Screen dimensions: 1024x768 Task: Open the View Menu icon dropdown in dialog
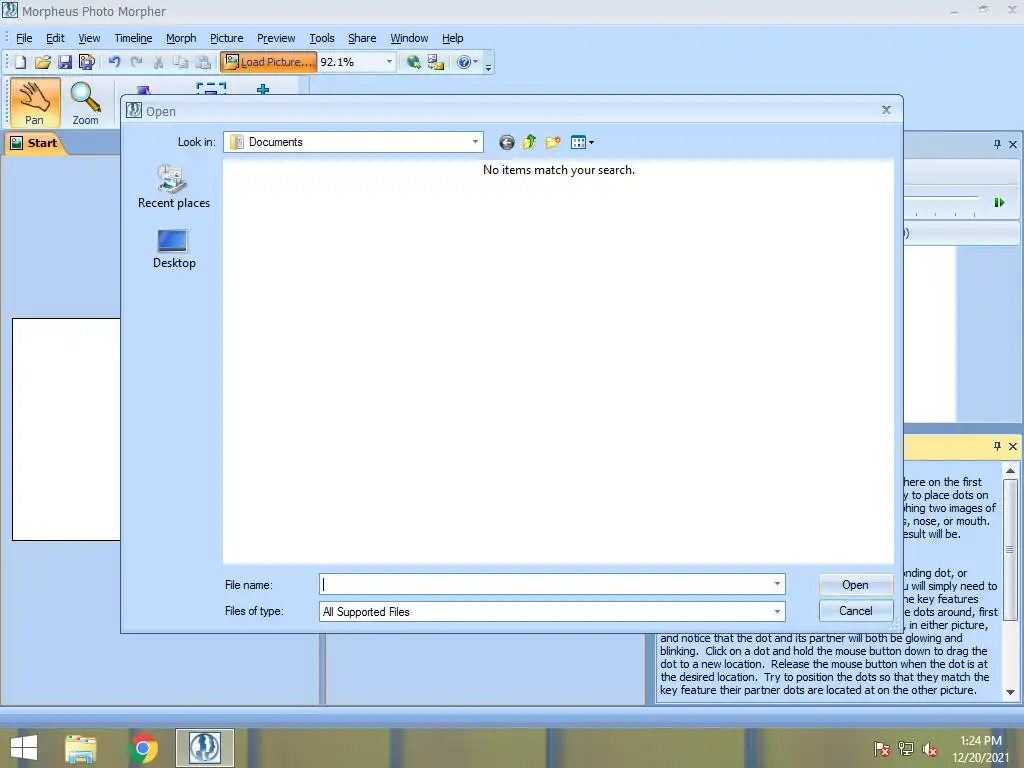582,142
